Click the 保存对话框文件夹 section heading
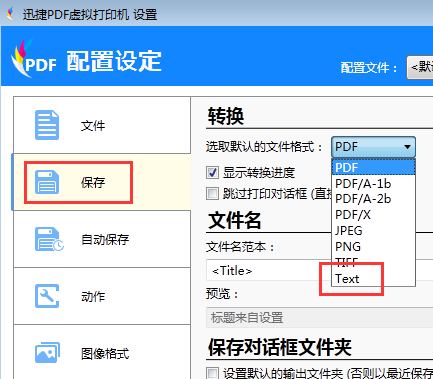The width and height of the screenshot is (433, 379). coord(280,347)
